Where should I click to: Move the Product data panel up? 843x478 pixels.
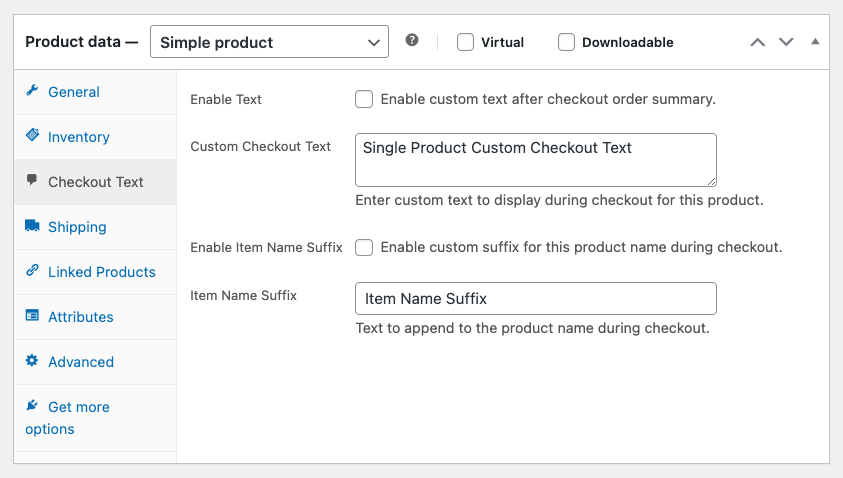coord(757,42)
